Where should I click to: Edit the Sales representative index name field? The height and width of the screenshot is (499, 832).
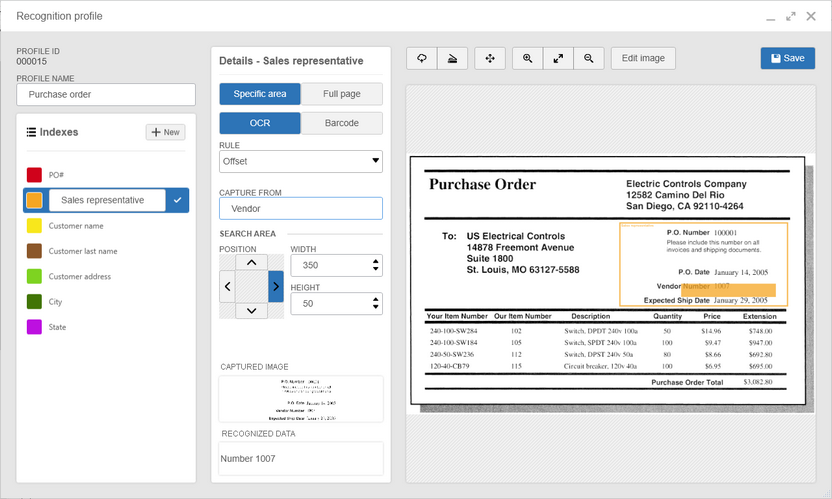[x=107, y=200]
